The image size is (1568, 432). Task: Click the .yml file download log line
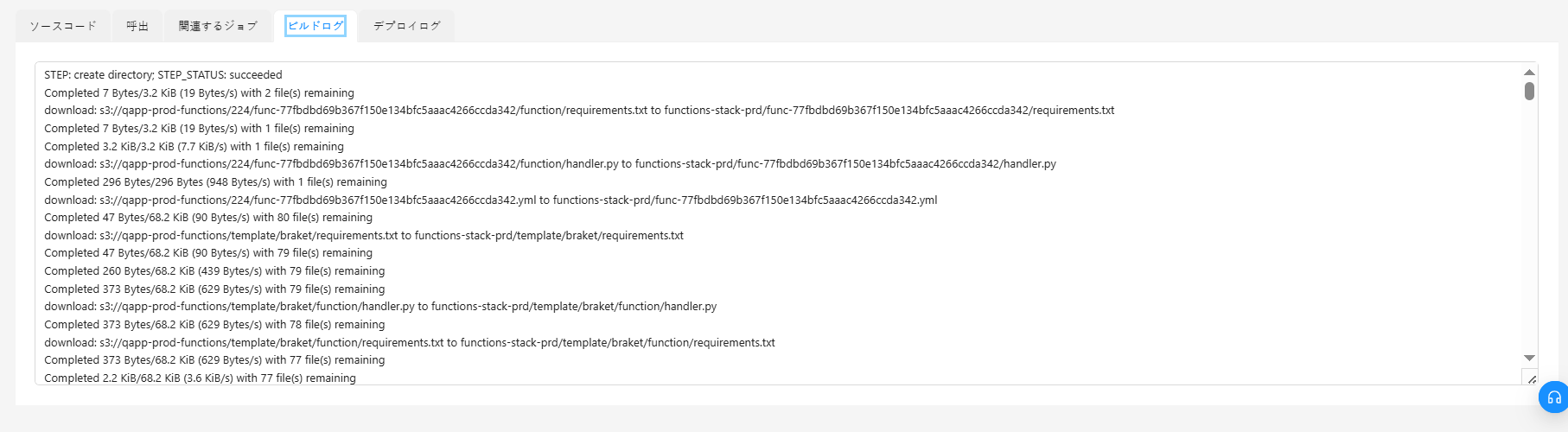point(490,200)
